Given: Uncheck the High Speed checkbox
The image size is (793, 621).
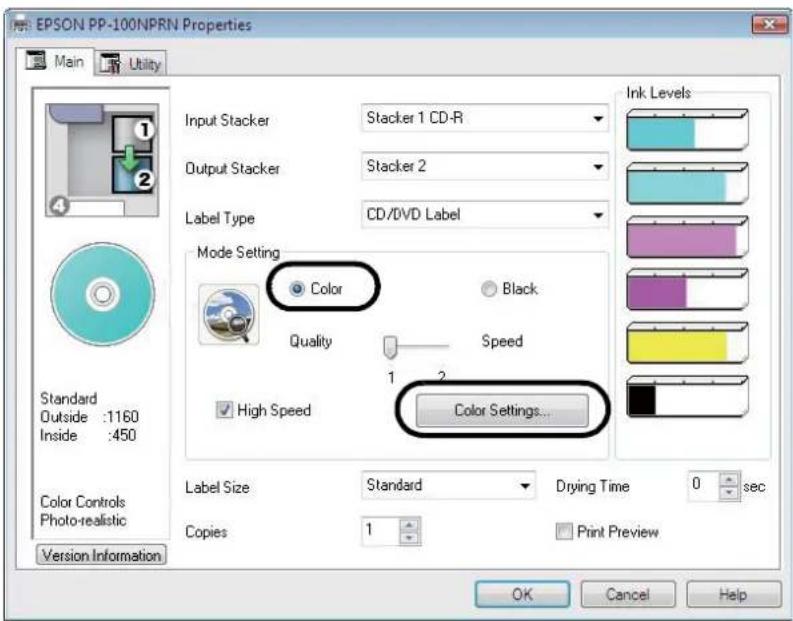Looking at the screenshot, I should (x=224, y=410).
